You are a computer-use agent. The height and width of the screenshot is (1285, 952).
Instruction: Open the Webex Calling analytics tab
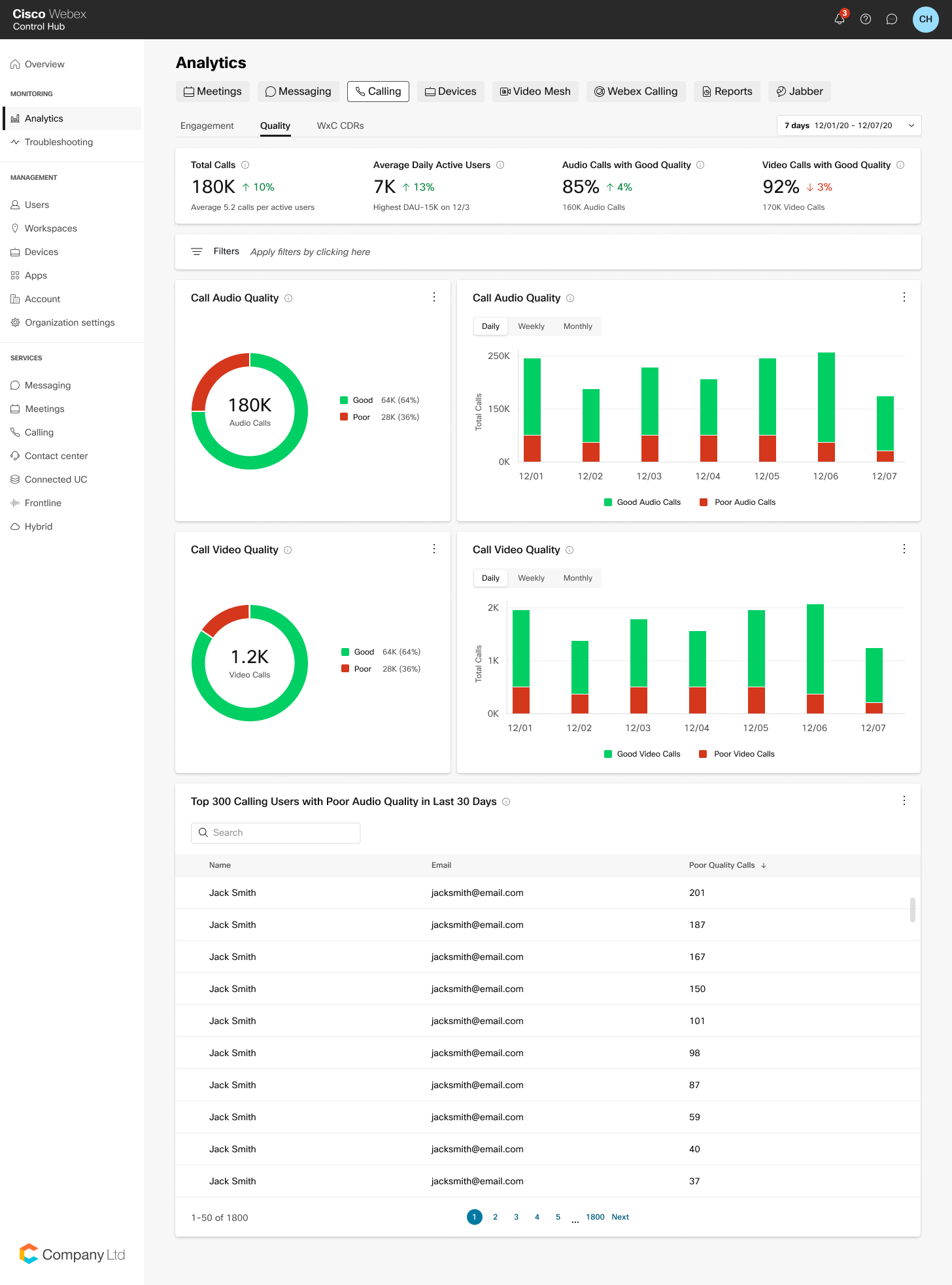(636, 92)
